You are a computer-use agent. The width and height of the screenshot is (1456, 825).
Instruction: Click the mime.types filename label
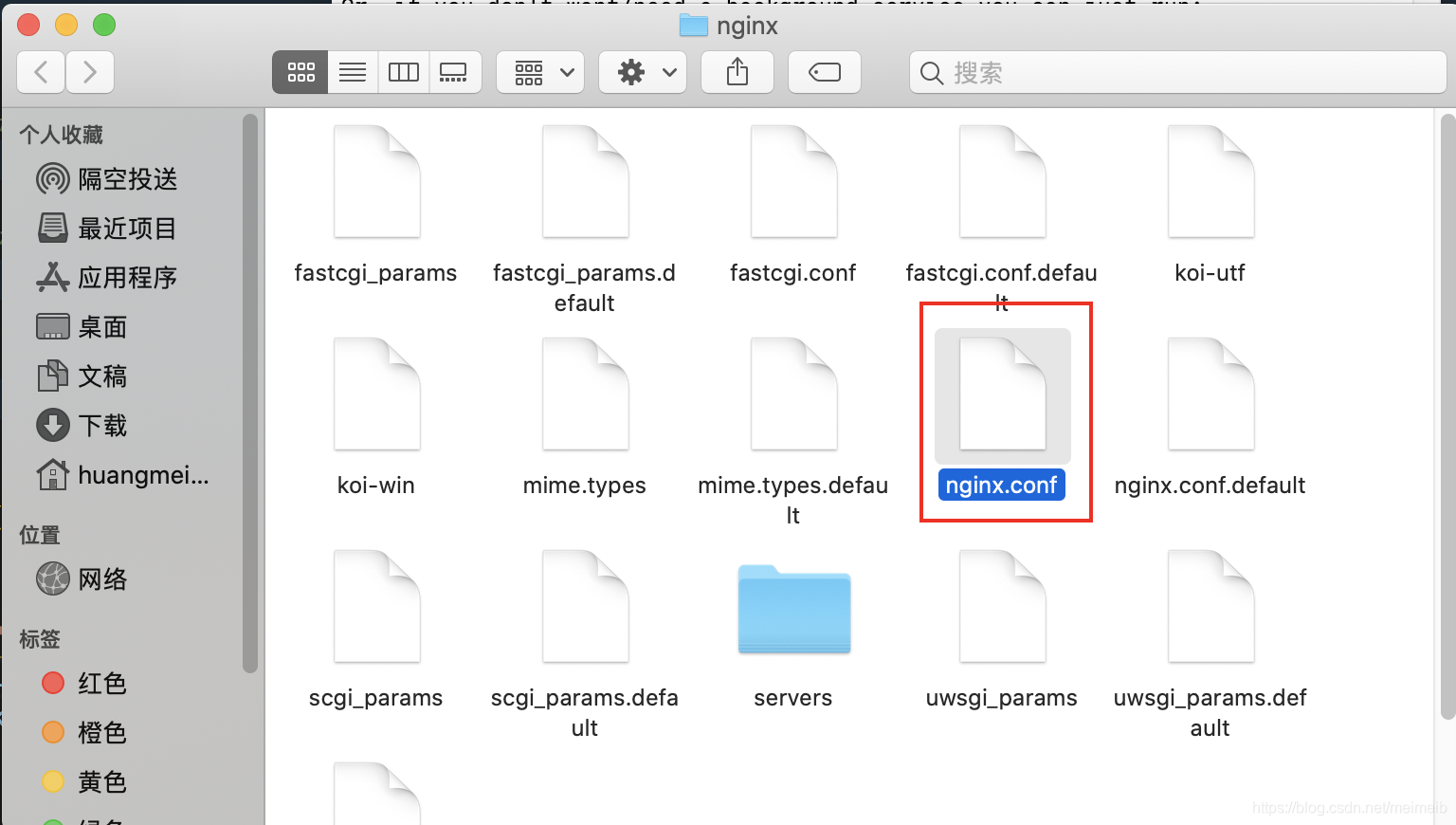(x=584, y=486)
